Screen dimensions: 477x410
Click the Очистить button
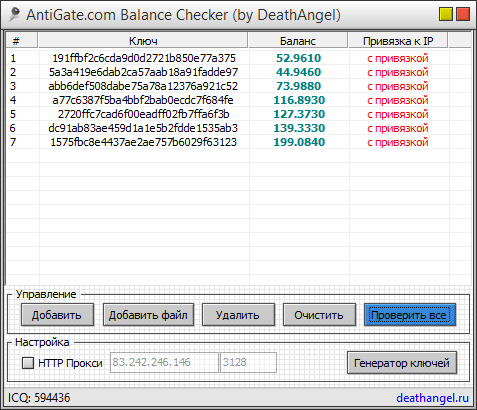point(319,315)
